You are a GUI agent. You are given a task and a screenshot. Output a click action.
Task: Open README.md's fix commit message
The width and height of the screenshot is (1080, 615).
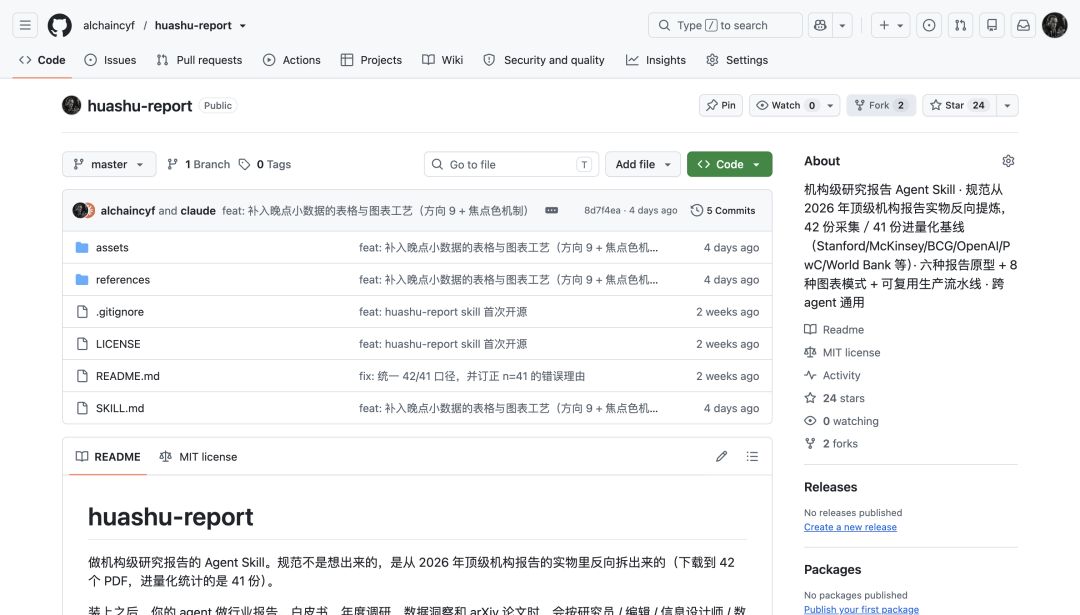point(472,376)
